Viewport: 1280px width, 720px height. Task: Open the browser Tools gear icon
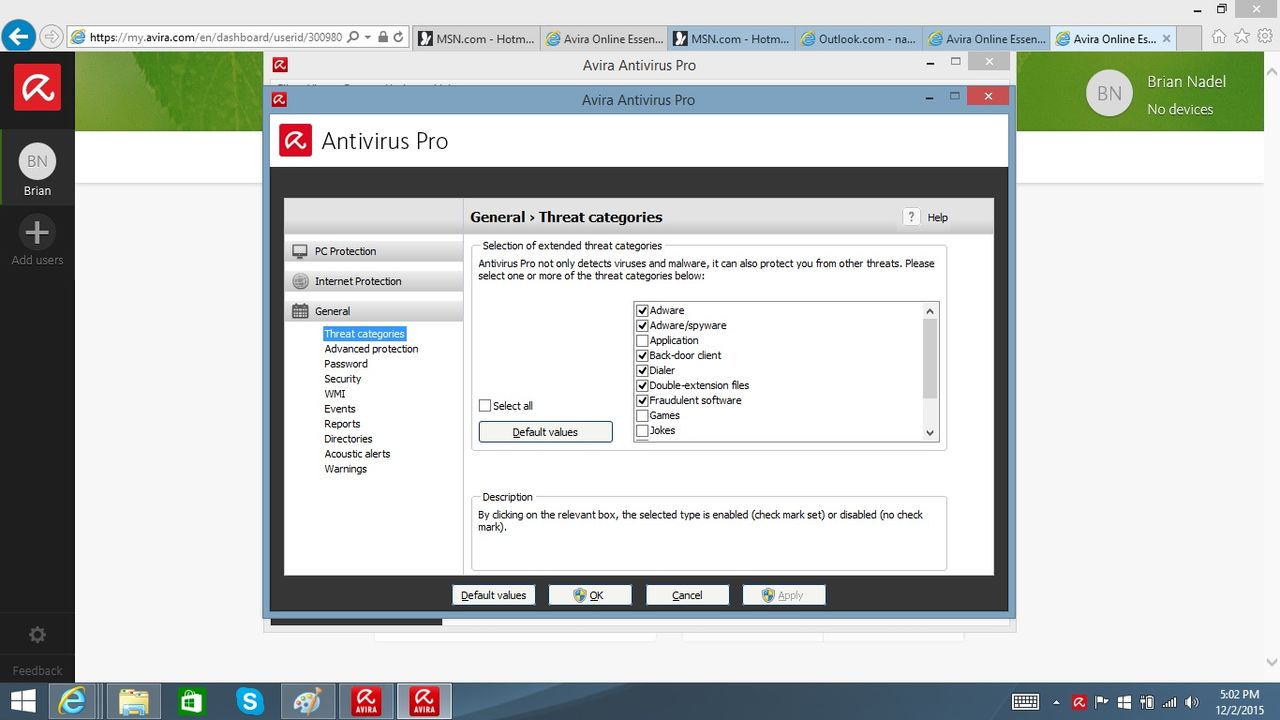tap(1265, 37)
